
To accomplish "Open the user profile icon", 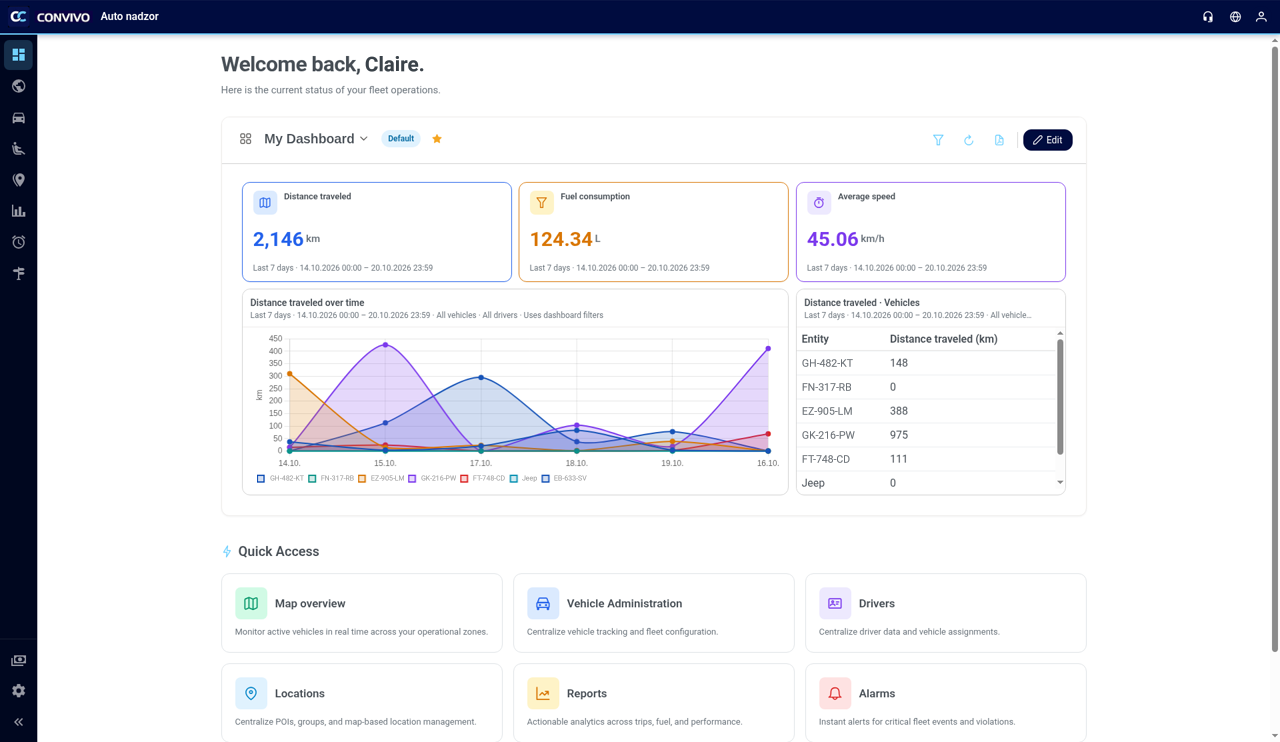I will (x=1262, y=17).
